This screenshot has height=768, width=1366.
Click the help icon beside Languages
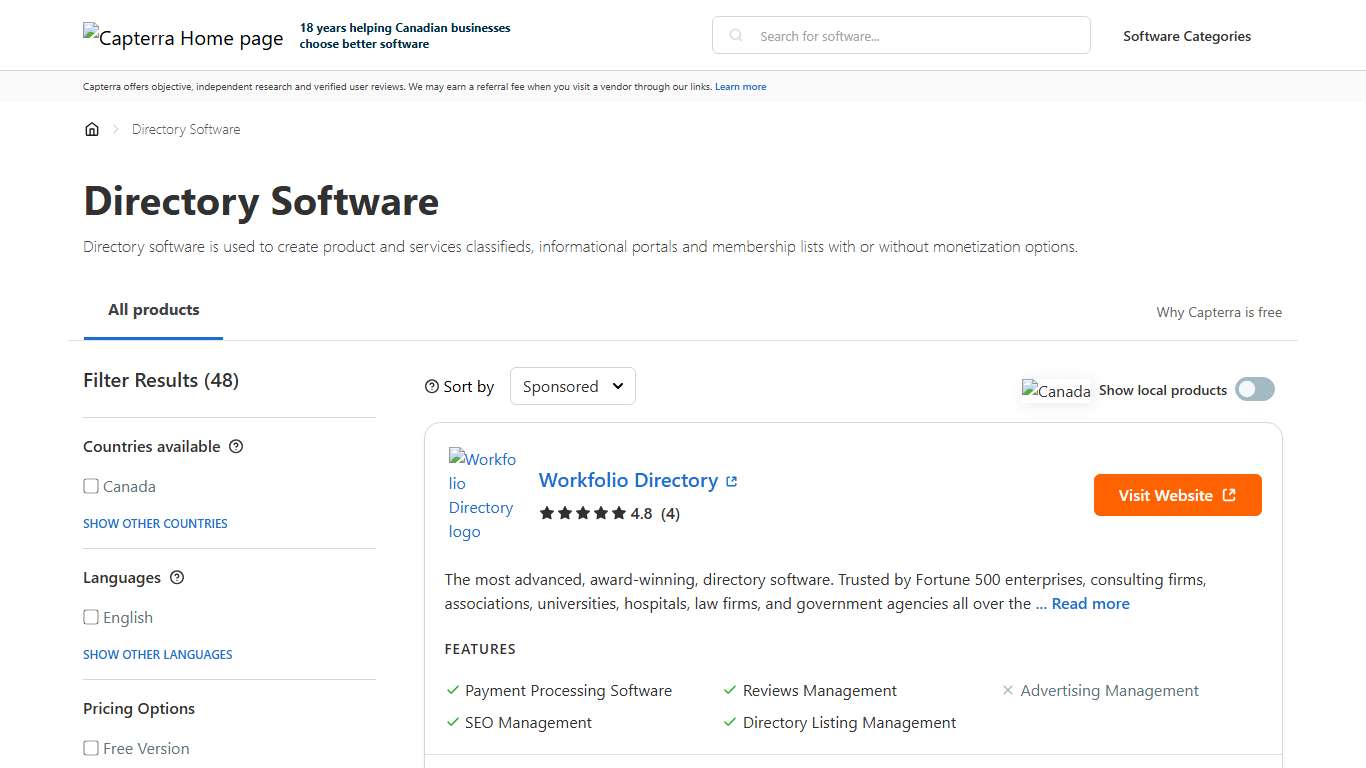[x=177, y=577]
